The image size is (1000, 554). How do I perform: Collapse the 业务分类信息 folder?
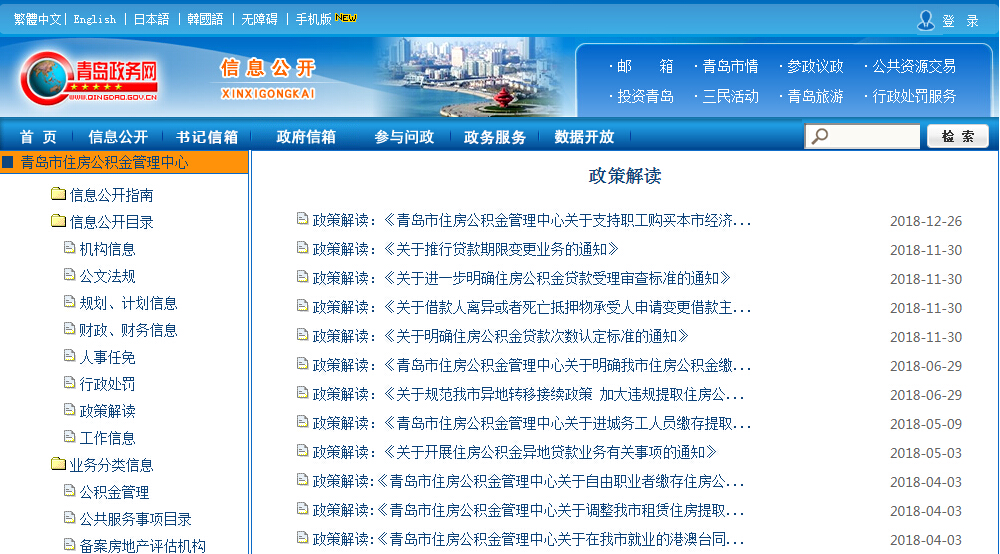pyautogui.click(x=58, y=464)
